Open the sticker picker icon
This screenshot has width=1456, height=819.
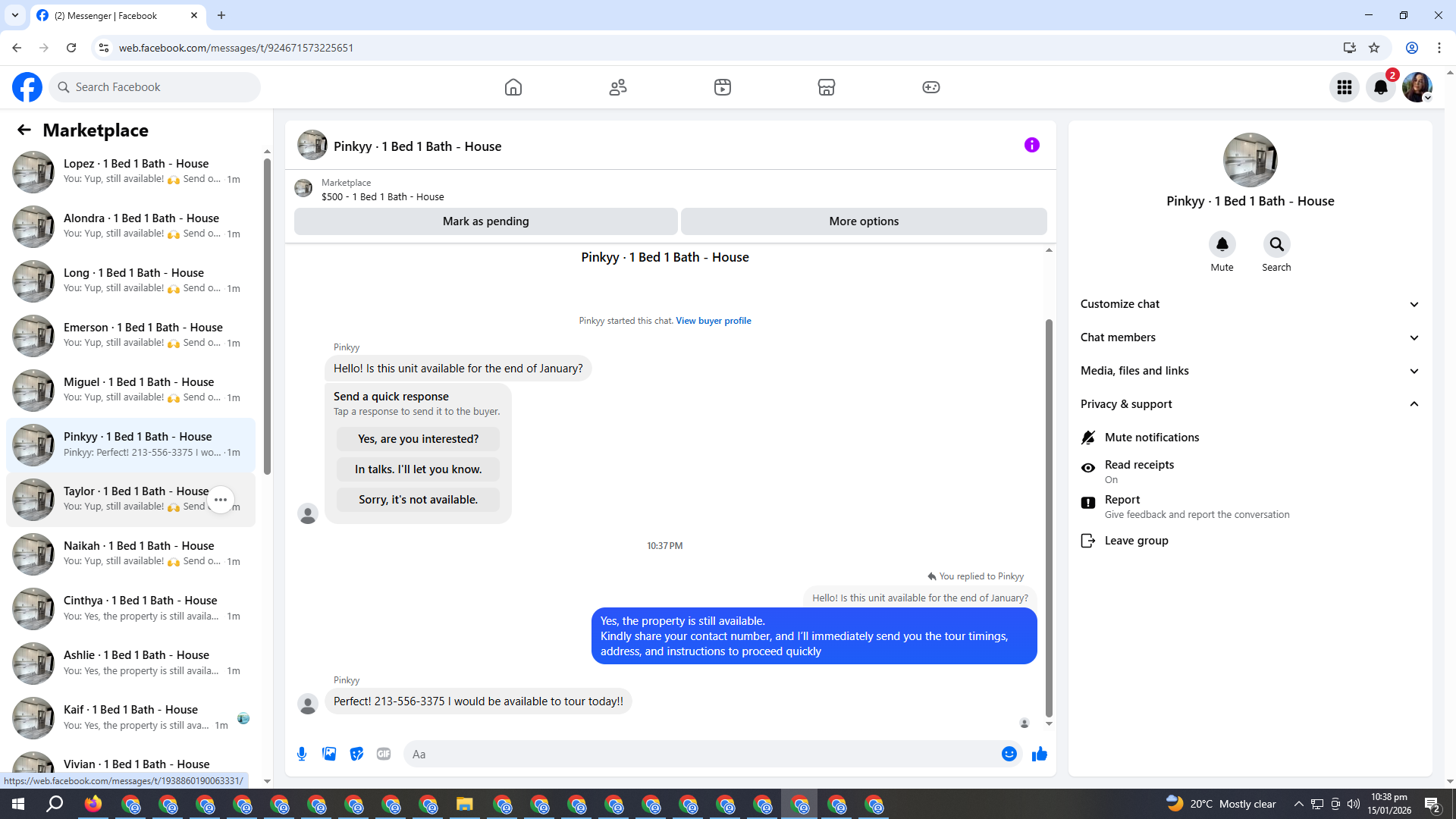click(356, 754)
